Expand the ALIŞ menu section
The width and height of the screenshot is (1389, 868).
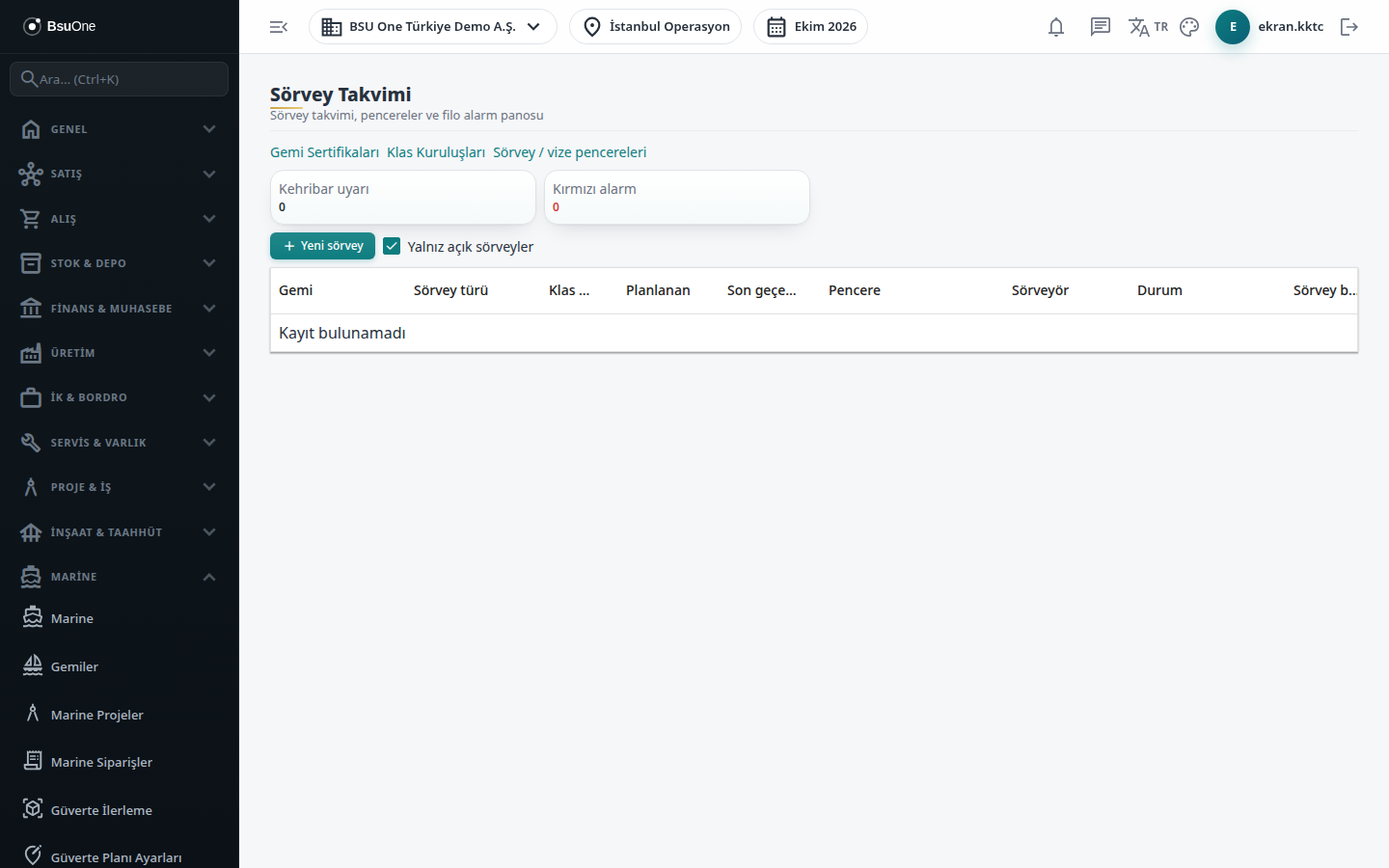pos(120,219)
